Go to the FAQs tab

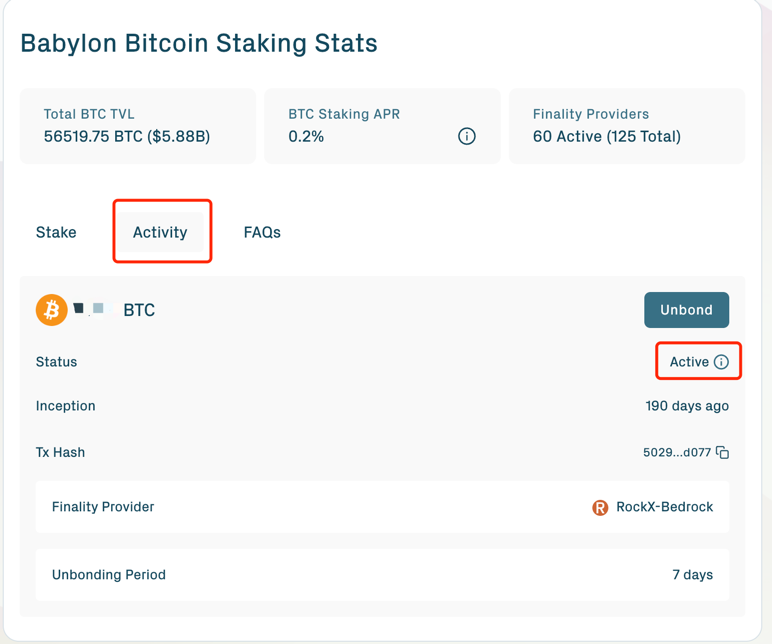tap(262, 232)
